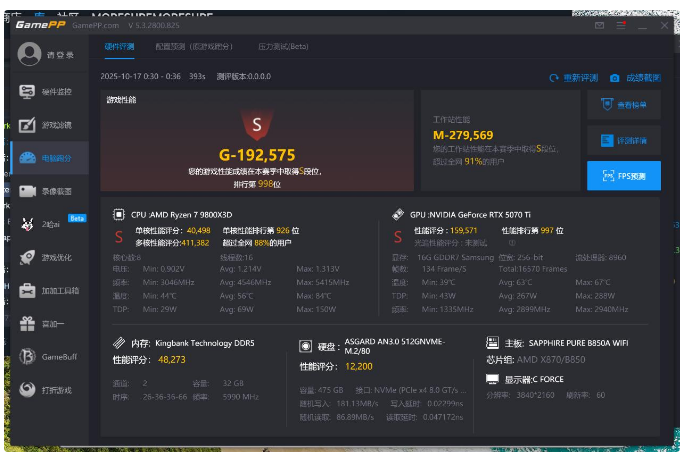
Task: Open 录像截图 recording screenshot section
Action: (48, 191)
